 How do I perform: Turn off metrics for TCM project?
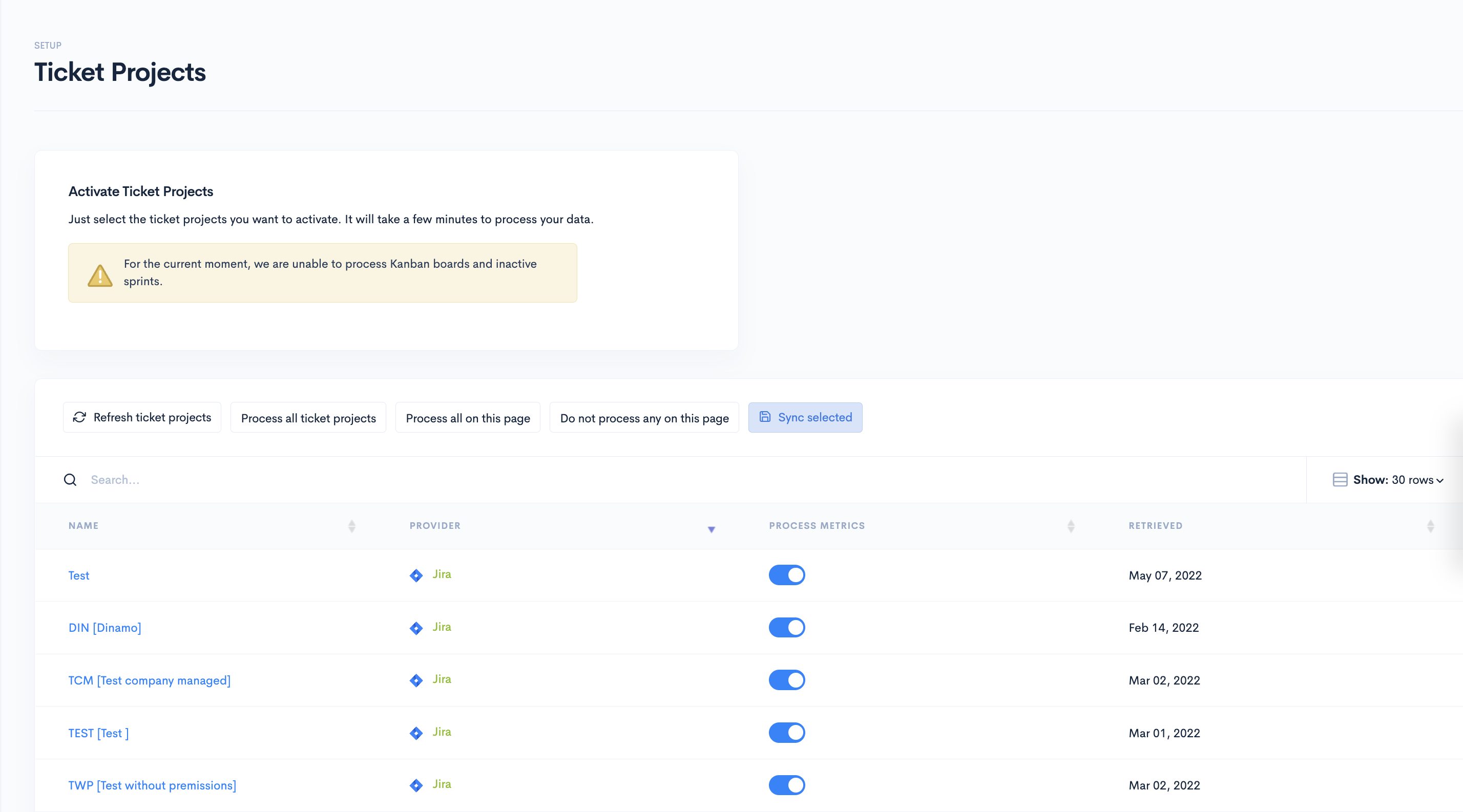[x=787, y=680]
